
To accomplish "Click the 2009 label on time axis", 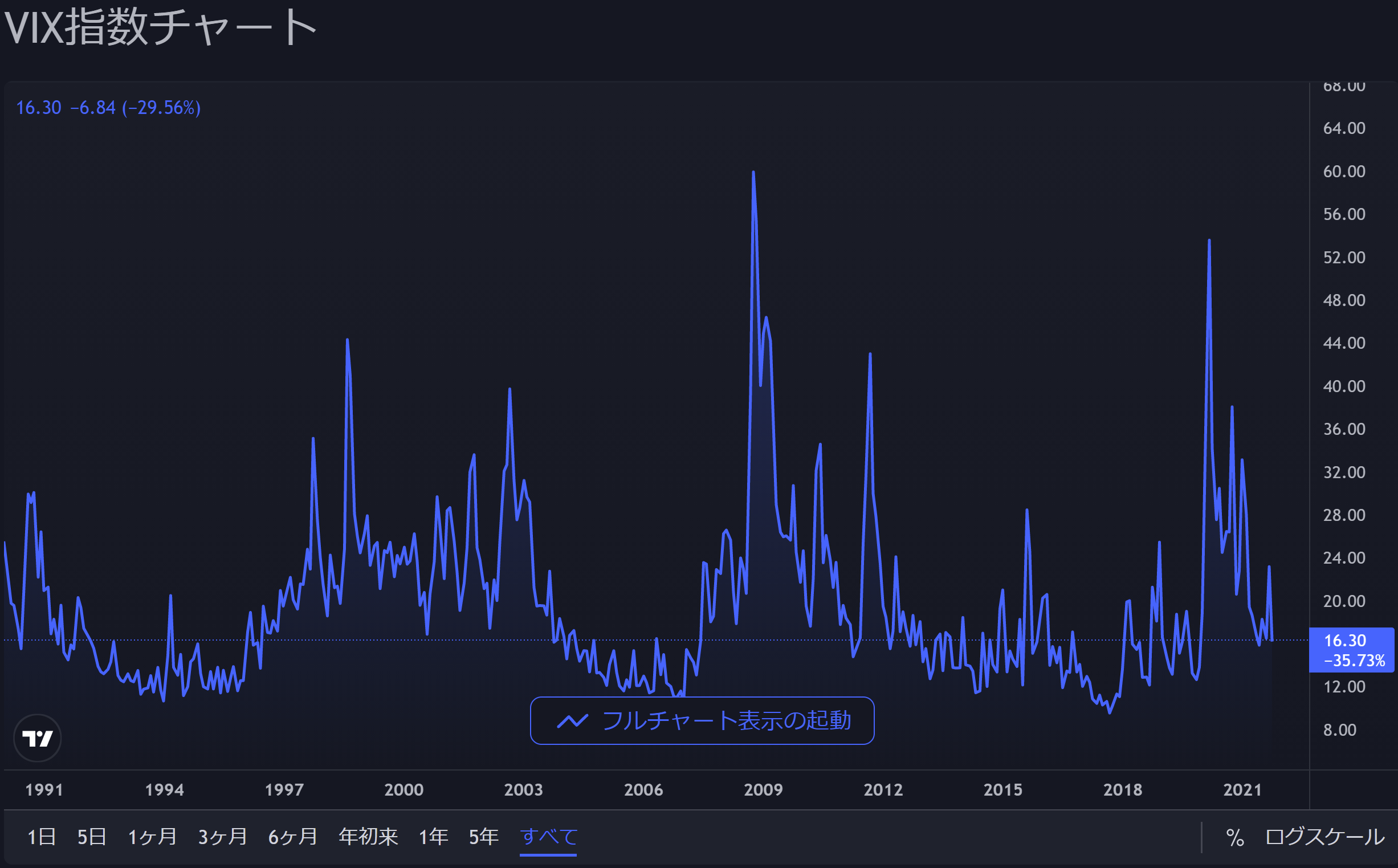I will pos(763,790).
